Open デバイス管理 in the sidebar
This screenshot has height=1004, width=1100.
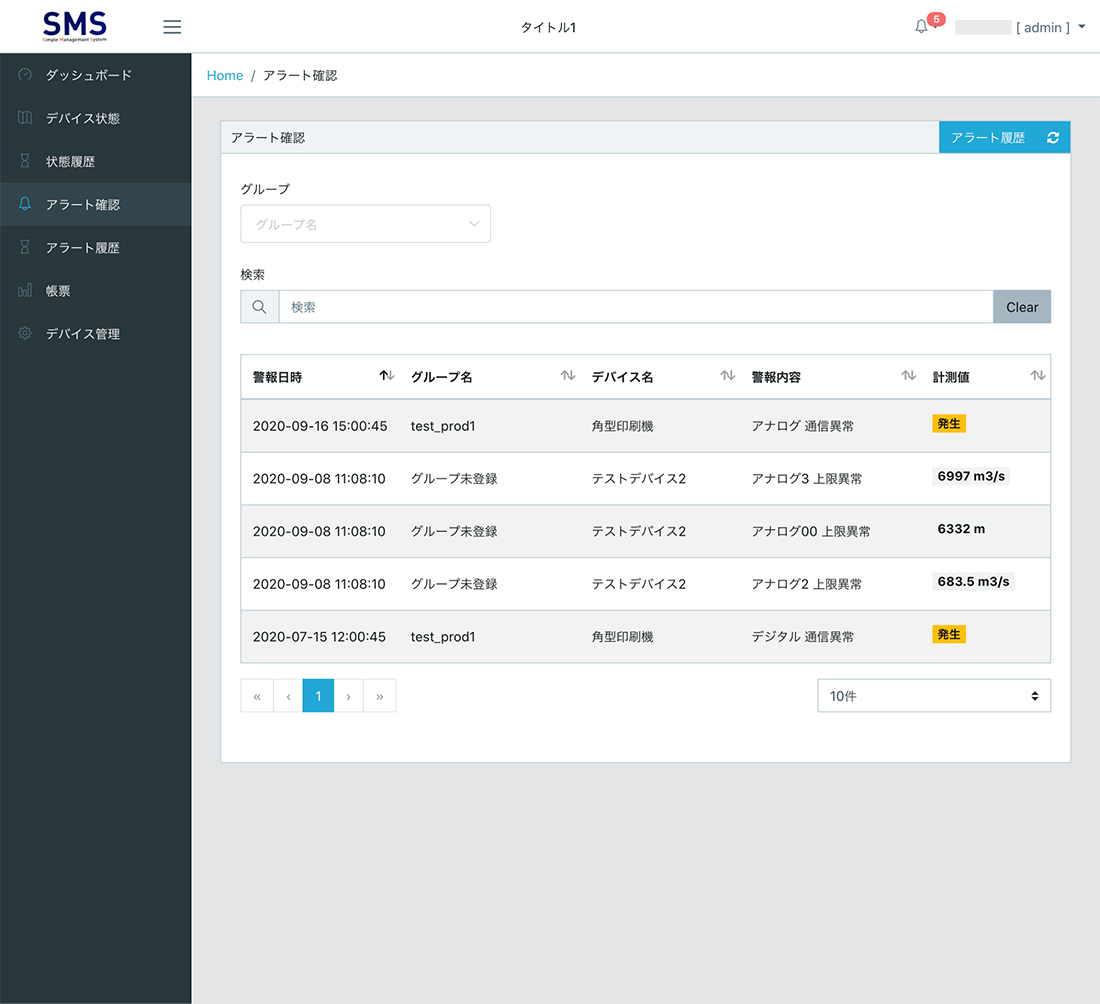point(95,333)
